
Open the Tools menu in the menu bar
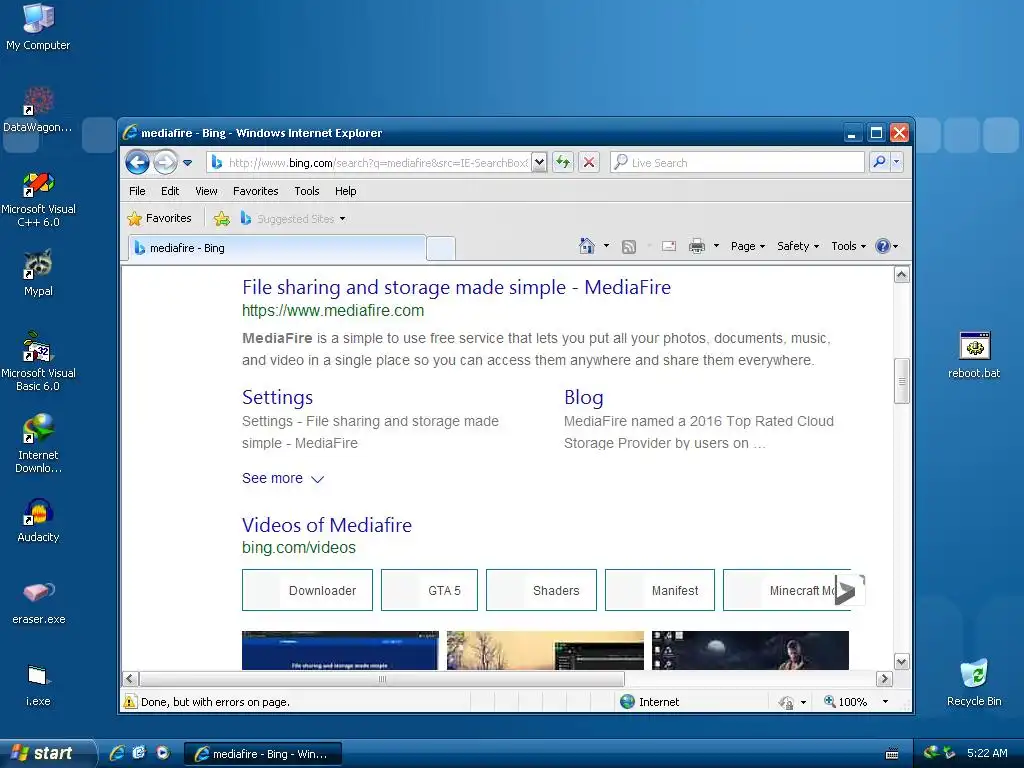[x=306, y=191]
